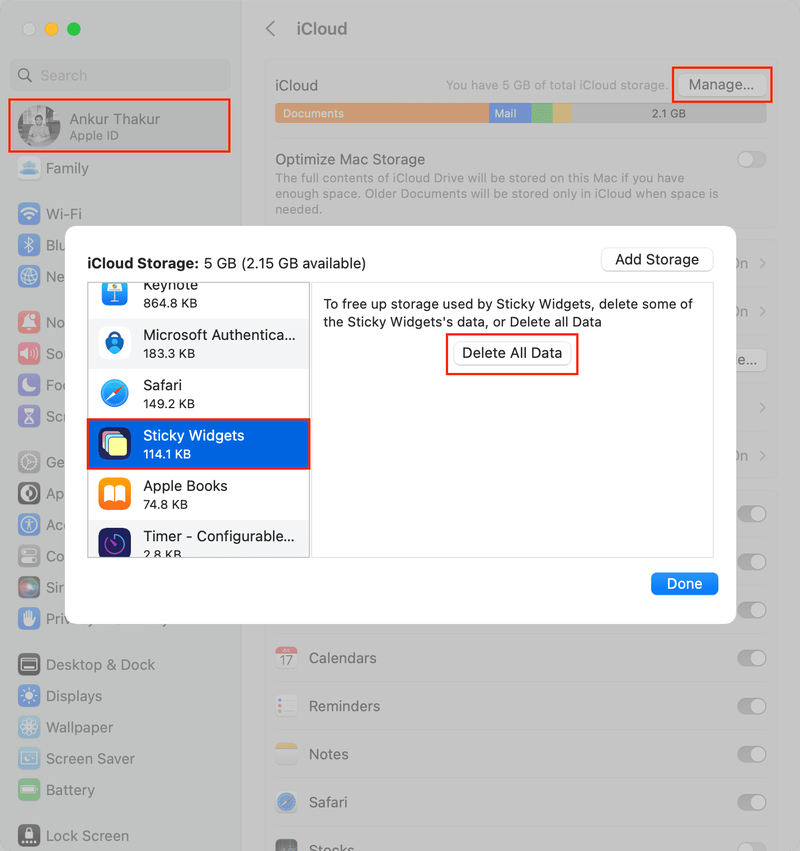Click the Notes icon in the iCloud apps list
Viewport: 800px width, 851px height.
tap(286, 754)
